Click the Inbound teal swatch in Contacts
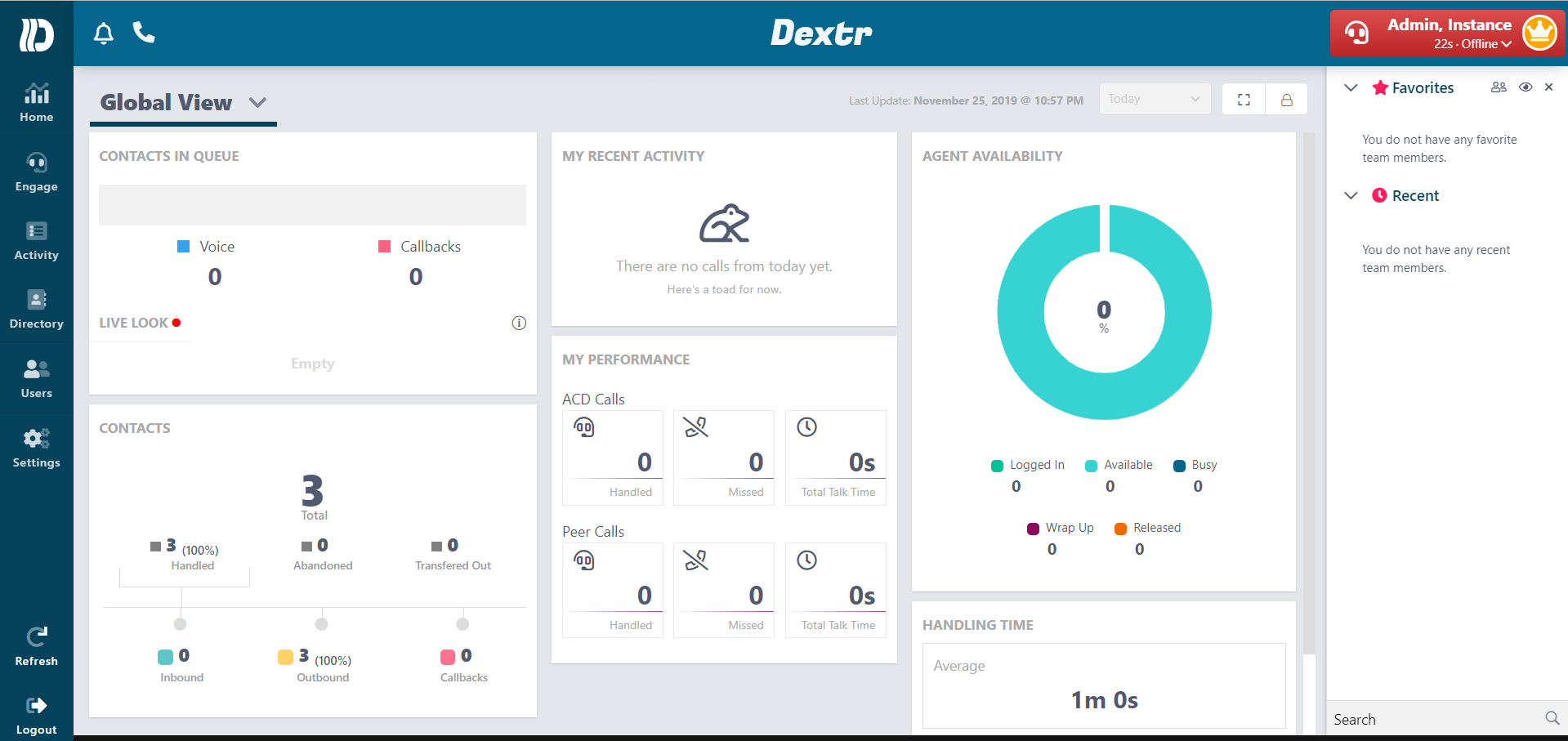Image resolution: width=1568 pixels, height=741 pixels. pos(165,657)
